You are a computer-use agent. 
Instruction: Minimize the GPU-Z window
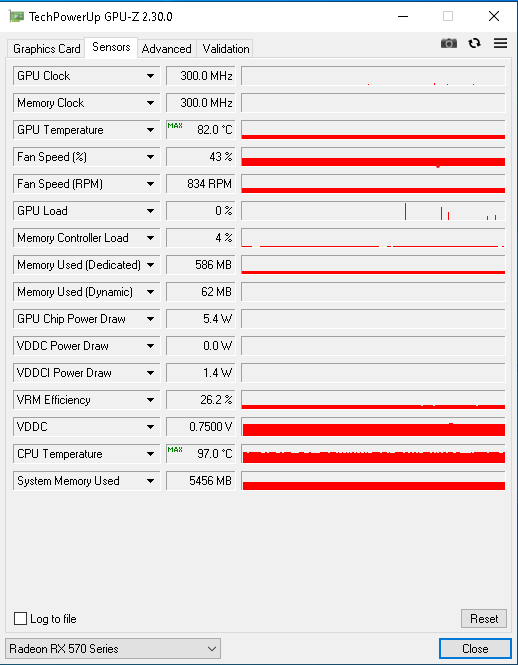403,17
